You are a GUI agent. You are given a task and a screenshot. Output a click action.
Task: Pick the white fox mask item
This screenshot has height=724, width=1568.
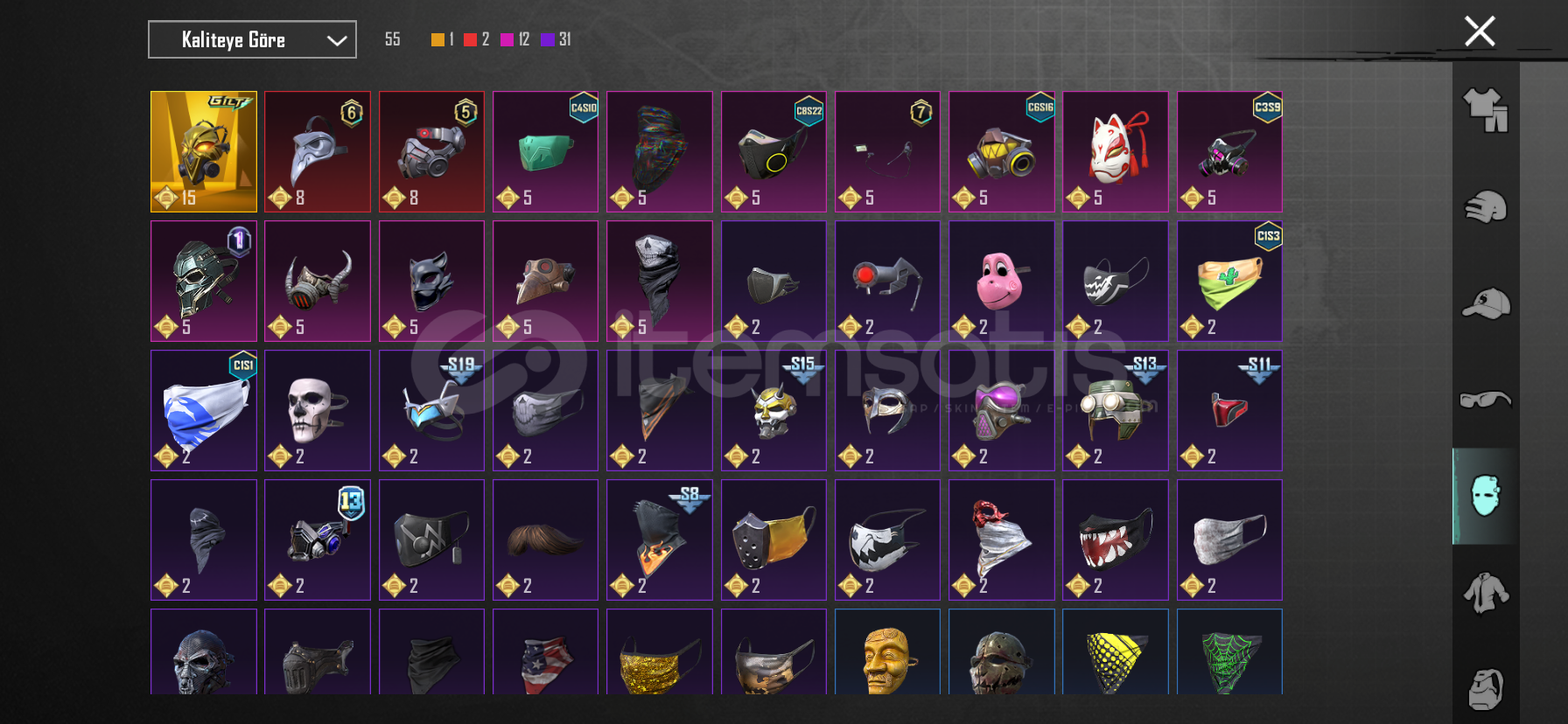coord(1116,151)
